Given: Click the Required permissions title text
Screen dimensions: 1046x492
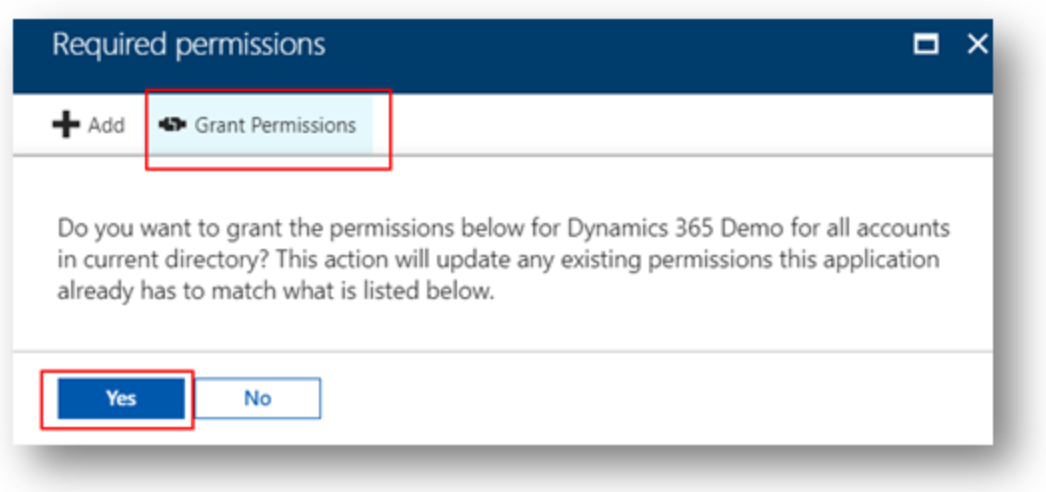Looking at the screenshot, I should (189, 45).
